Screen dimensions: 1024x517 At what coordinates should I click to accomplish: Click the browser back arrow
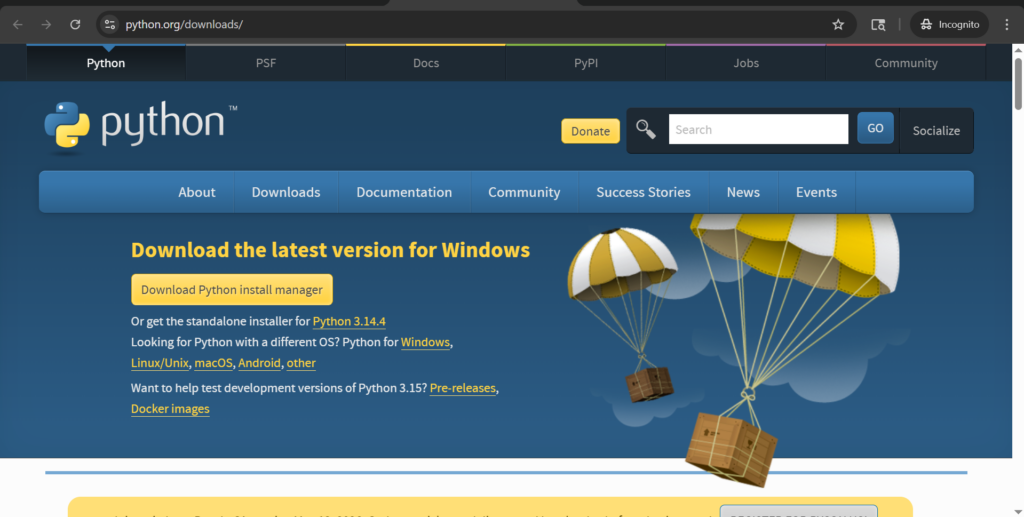(18, 24)
